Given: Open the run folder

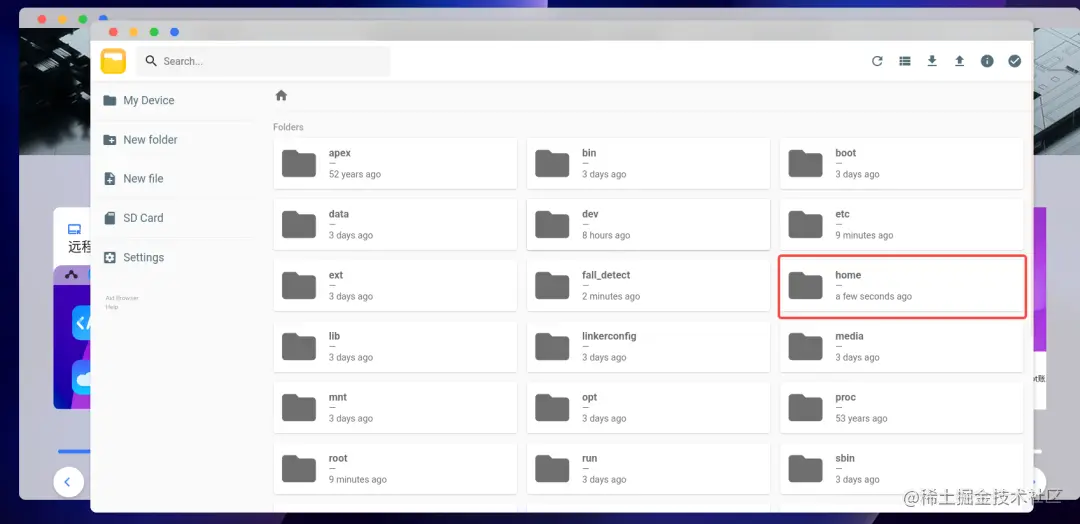Looking at the screenshot, I should (x=648, y=469).
